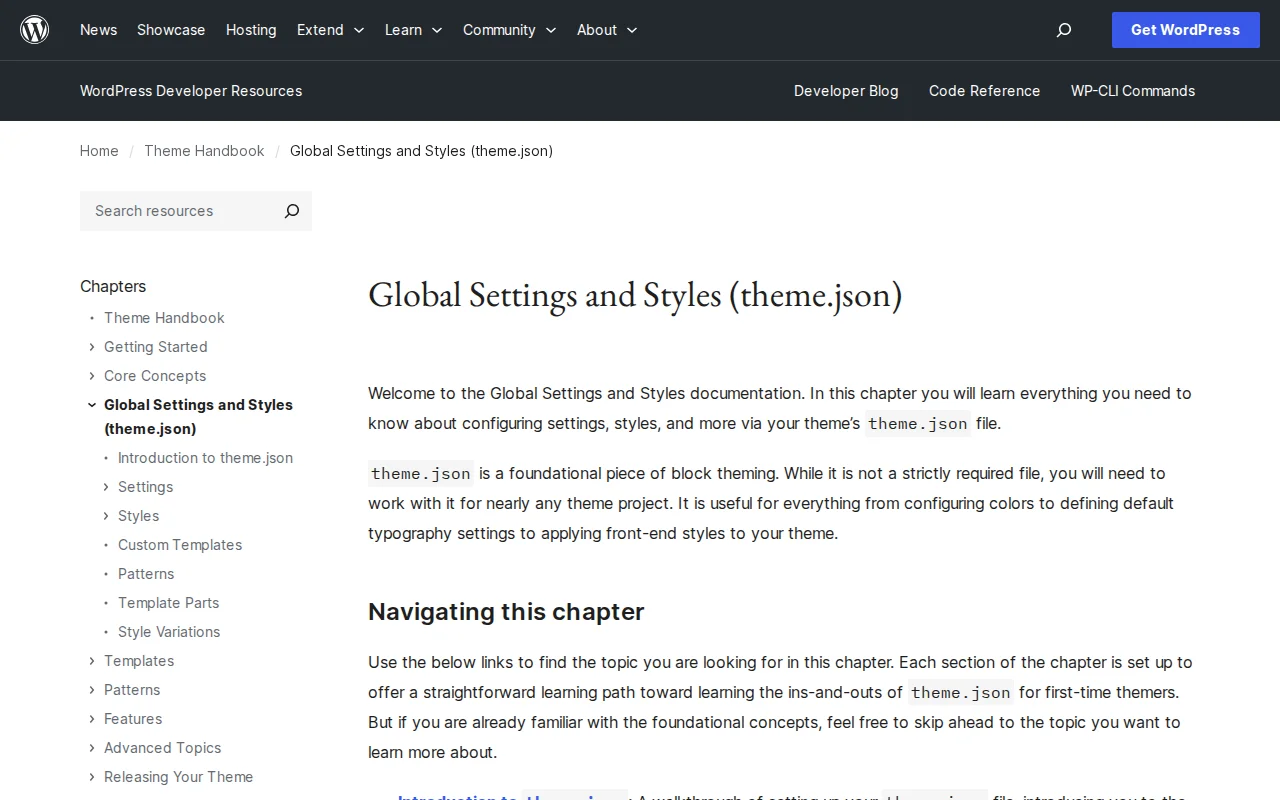Expand the Getting Started chapter
Image resolution: width=1280 pixels, height=800 pixels.
(91, 347)
